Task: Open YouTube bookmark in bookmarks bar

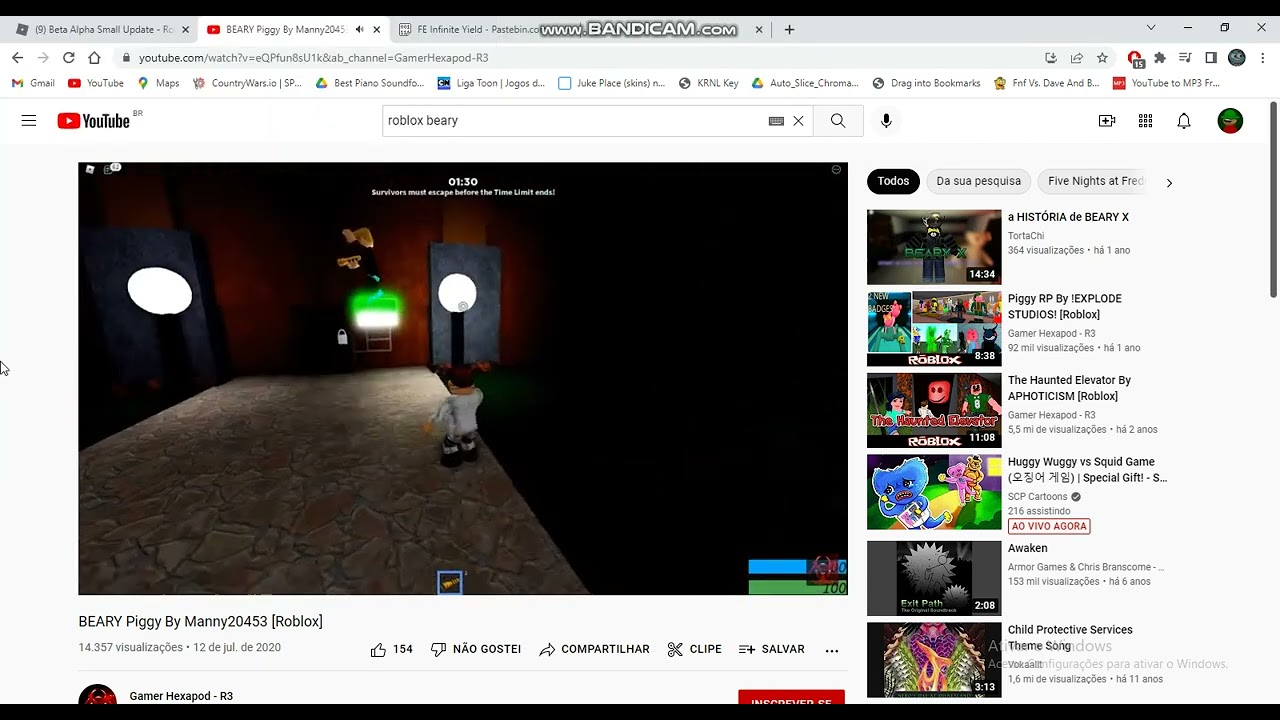Action: click(x=96, y=83)
